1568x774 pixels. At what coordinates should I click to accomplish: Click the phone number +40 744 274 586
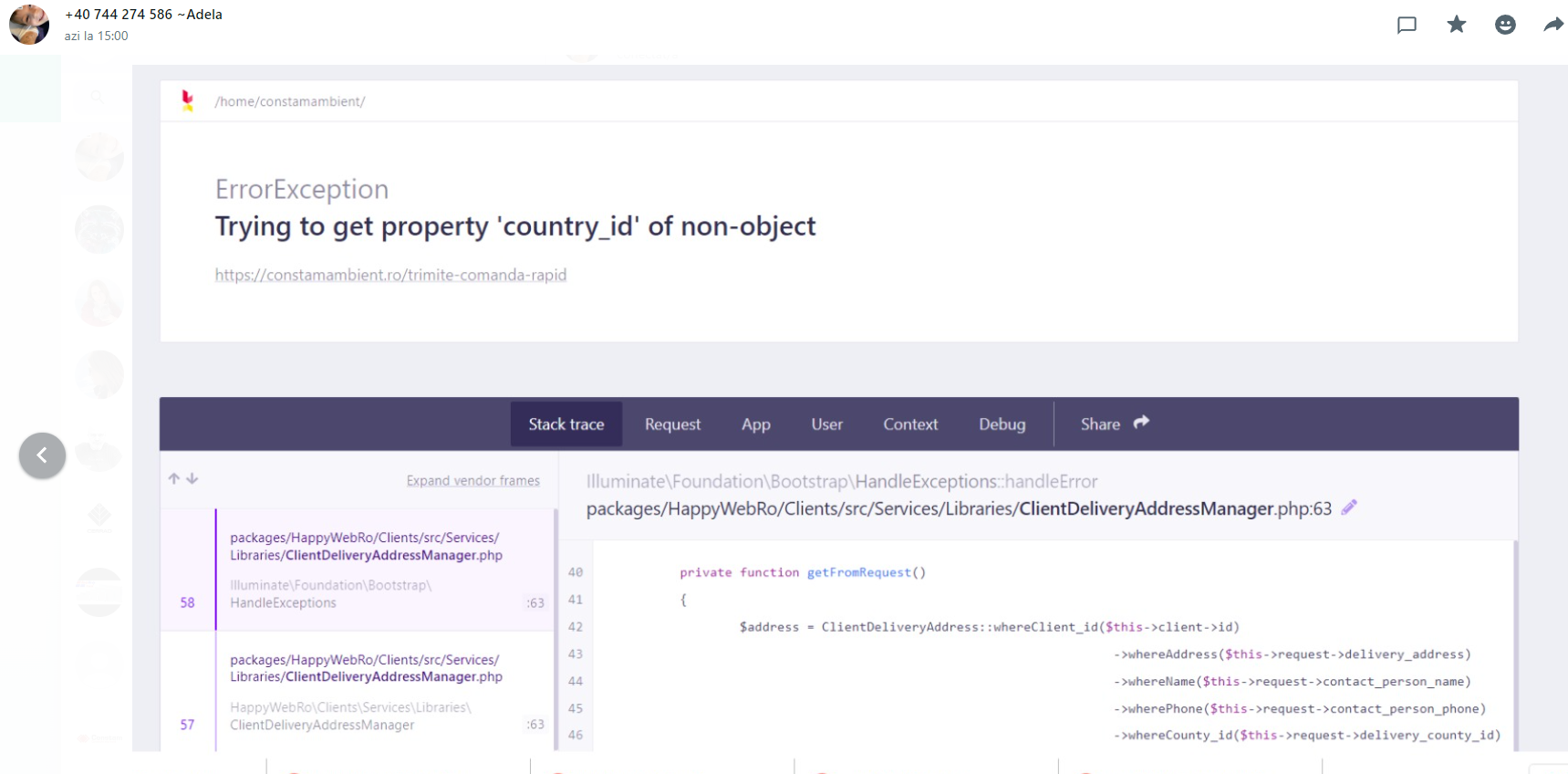pyautogui.click(x=119, y=15)
